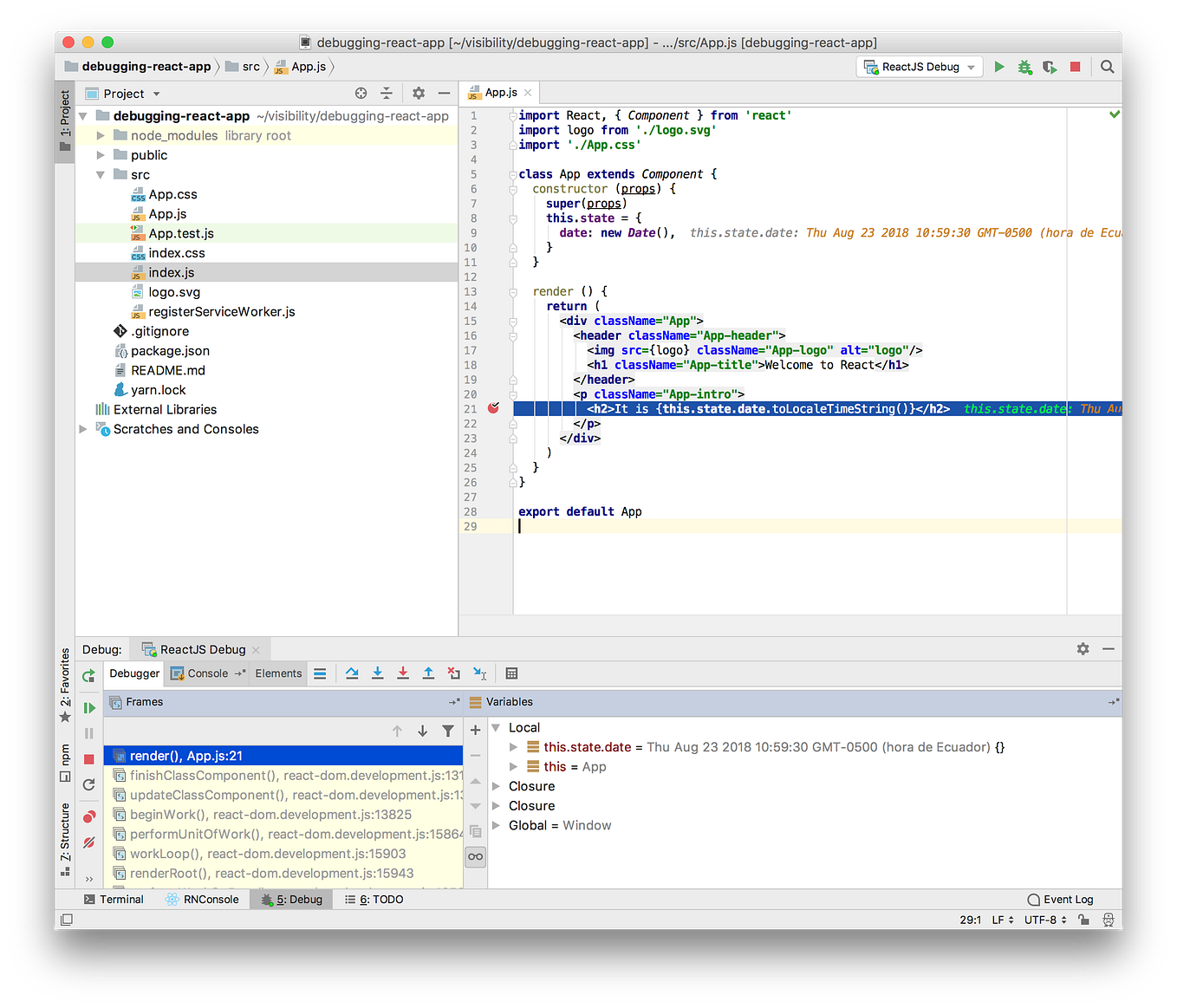Image resolution: width=1177 pixels, height=1008 pixels.
Task: Expand the this.state.date variable
Action: 513,746
